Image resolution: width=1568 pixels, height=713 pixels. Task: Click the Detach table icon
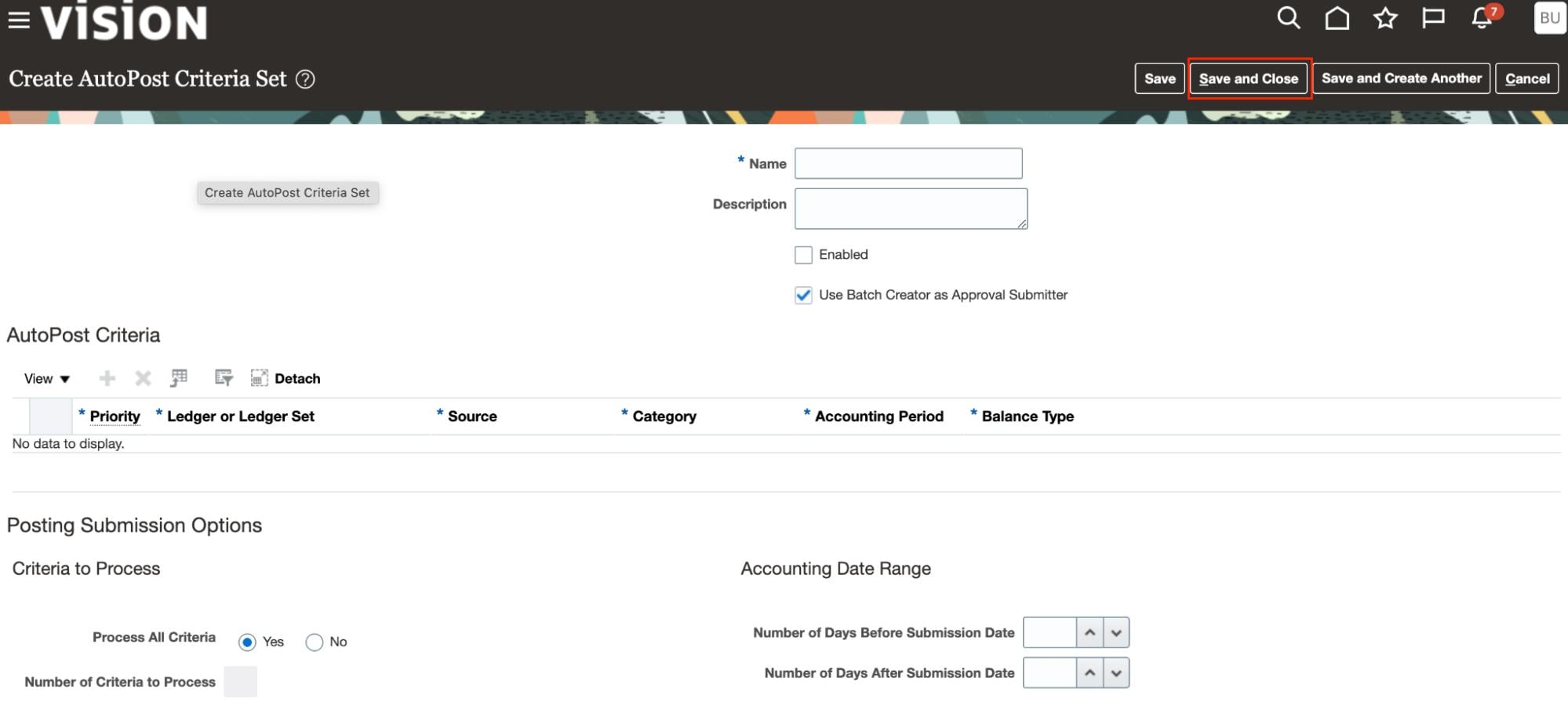[x=260, y=378]
